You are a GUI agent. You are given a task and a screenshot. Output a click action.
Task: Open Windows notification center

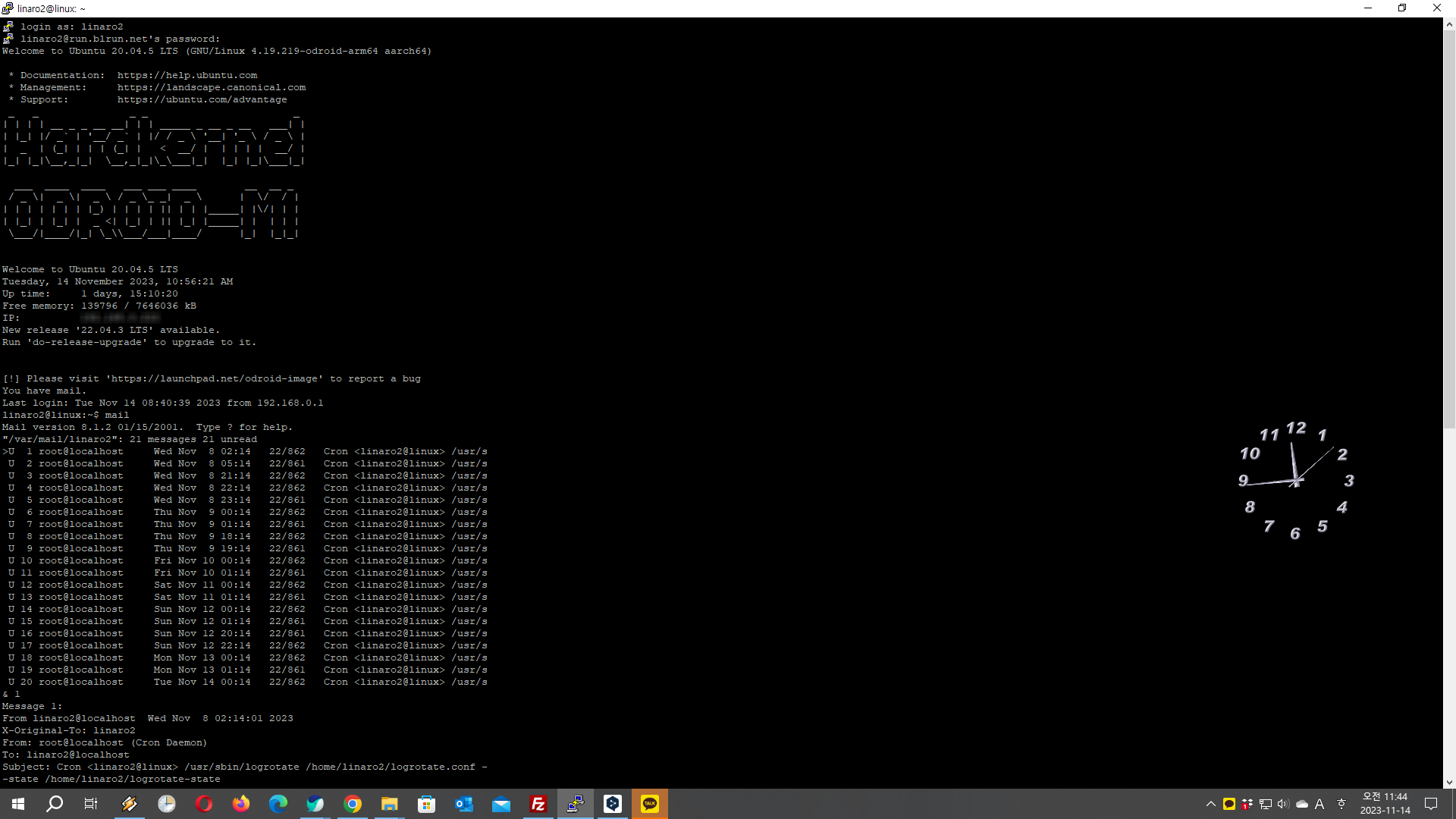point(1431,804)
